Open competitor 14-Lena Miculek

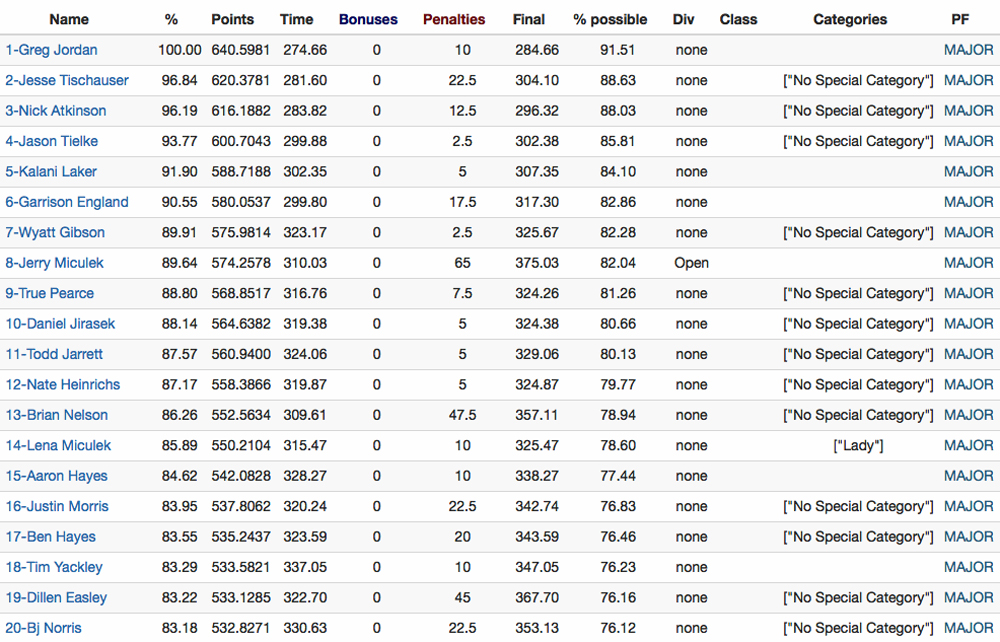(x=58, y=446)
